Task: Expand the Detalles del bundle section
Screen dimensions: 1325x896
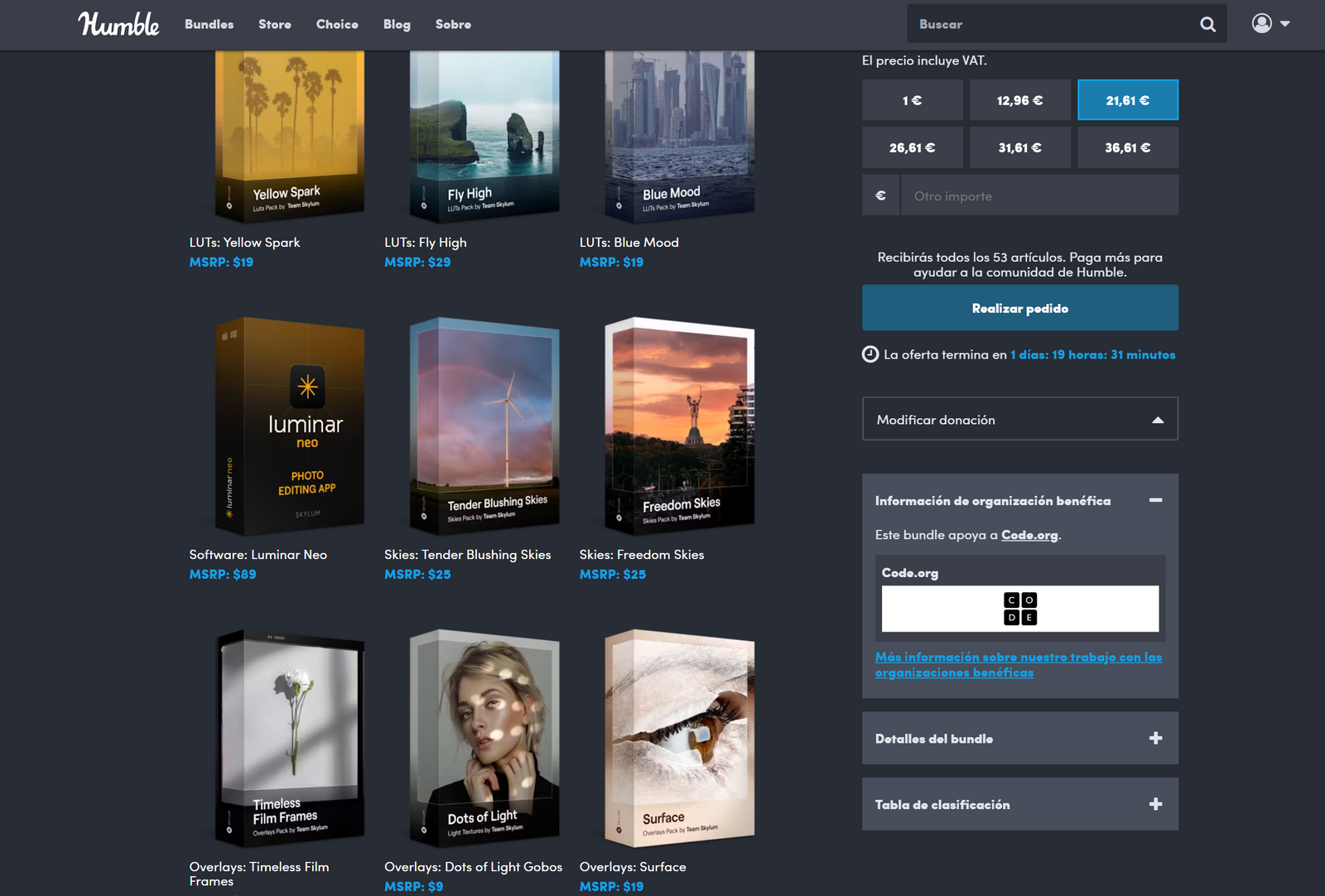Action: click(x=934, y=739)
